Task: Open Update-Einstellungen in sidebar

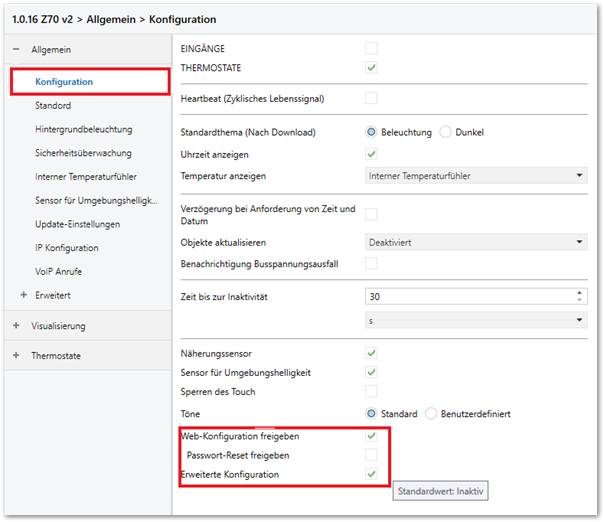Action: click(77, 224)
